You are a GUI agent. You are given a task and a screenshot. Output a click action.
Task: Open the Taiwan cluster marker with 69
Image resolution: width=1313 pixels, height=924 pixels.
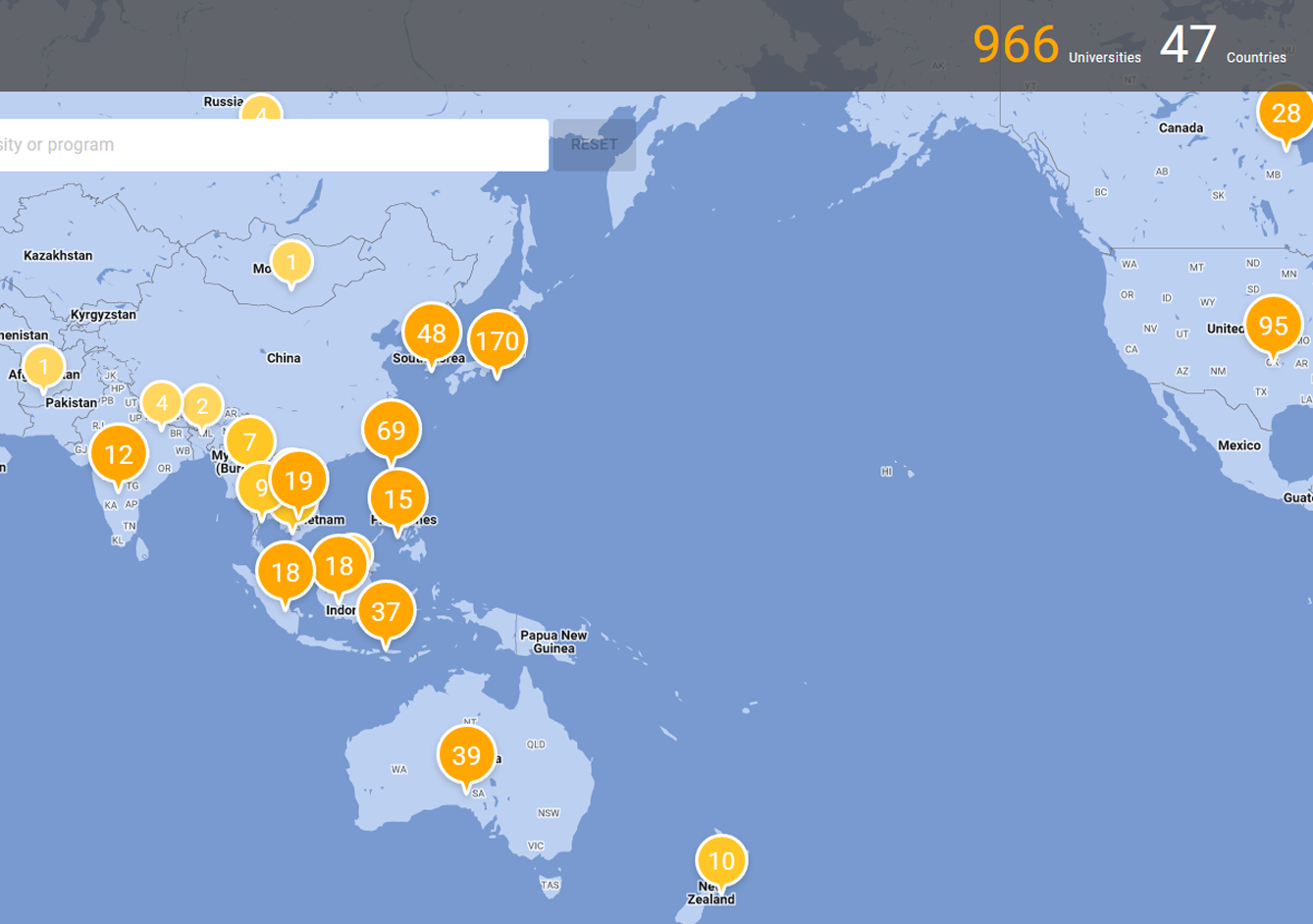pos(391,430)
